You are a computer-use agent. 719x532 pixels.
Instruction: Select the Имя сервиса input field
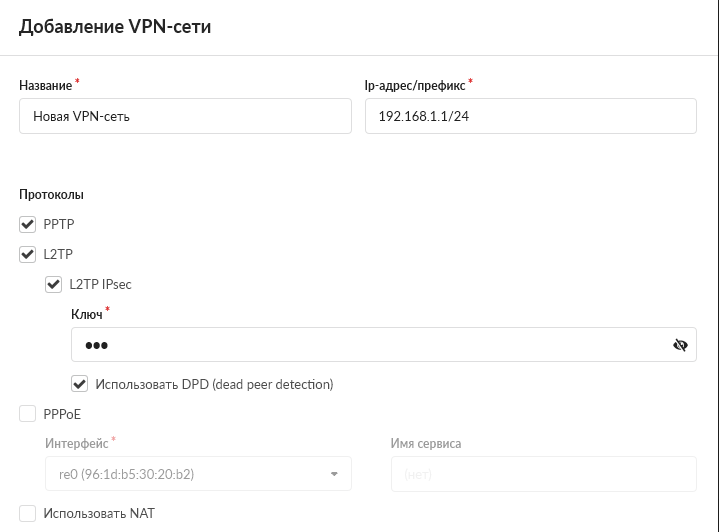543,474
